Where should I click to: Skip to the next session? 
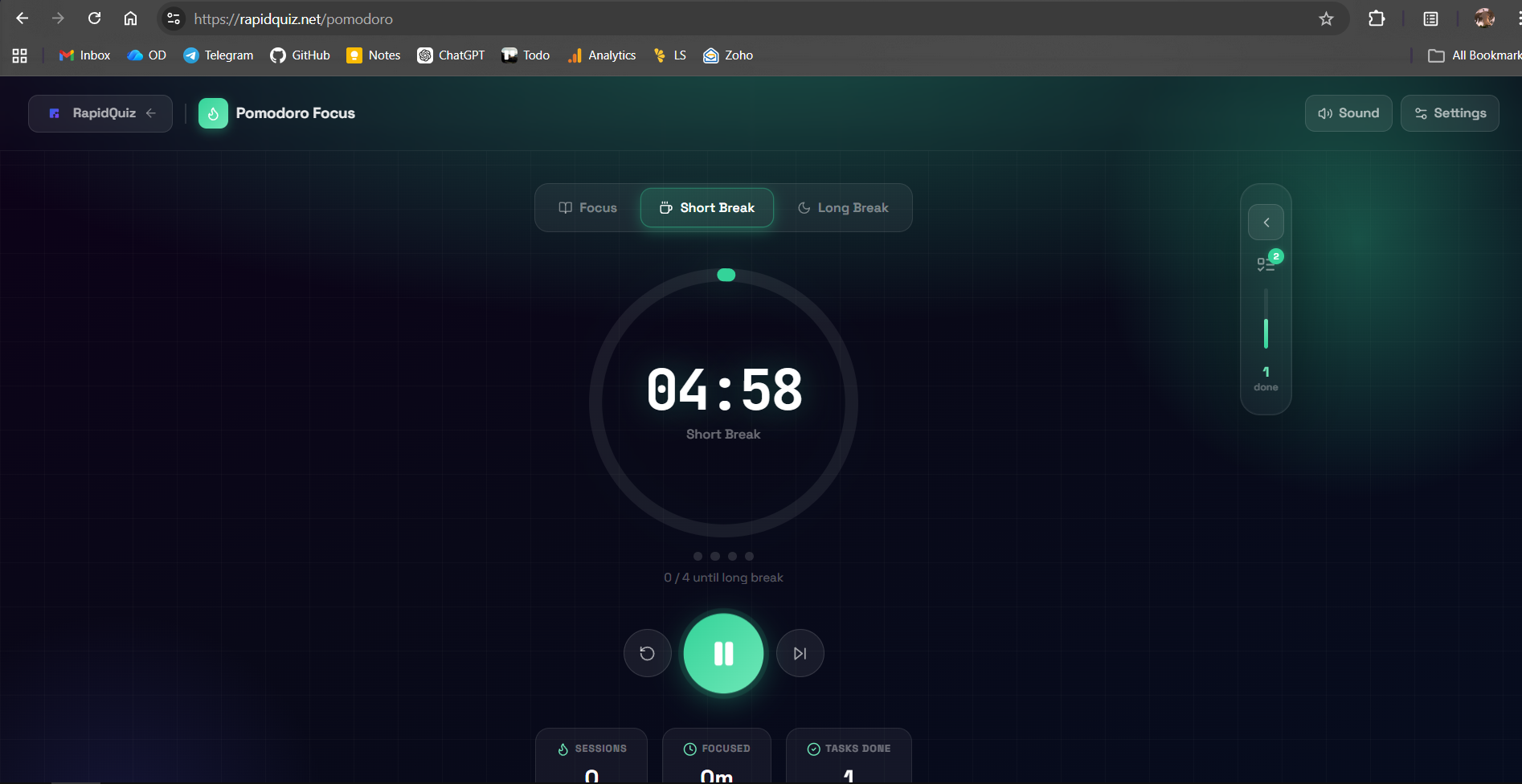[800, 653]
